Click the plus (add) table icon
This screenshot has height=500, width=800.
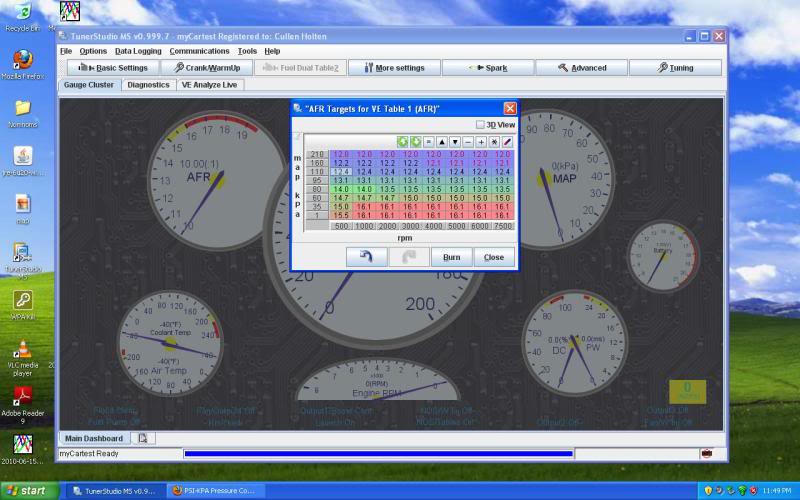481,142
